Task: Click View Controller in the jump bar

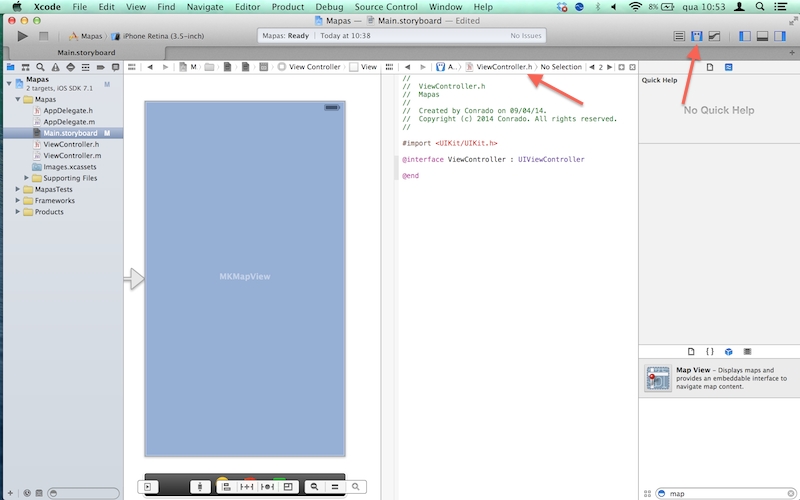Action: [309, 67]
